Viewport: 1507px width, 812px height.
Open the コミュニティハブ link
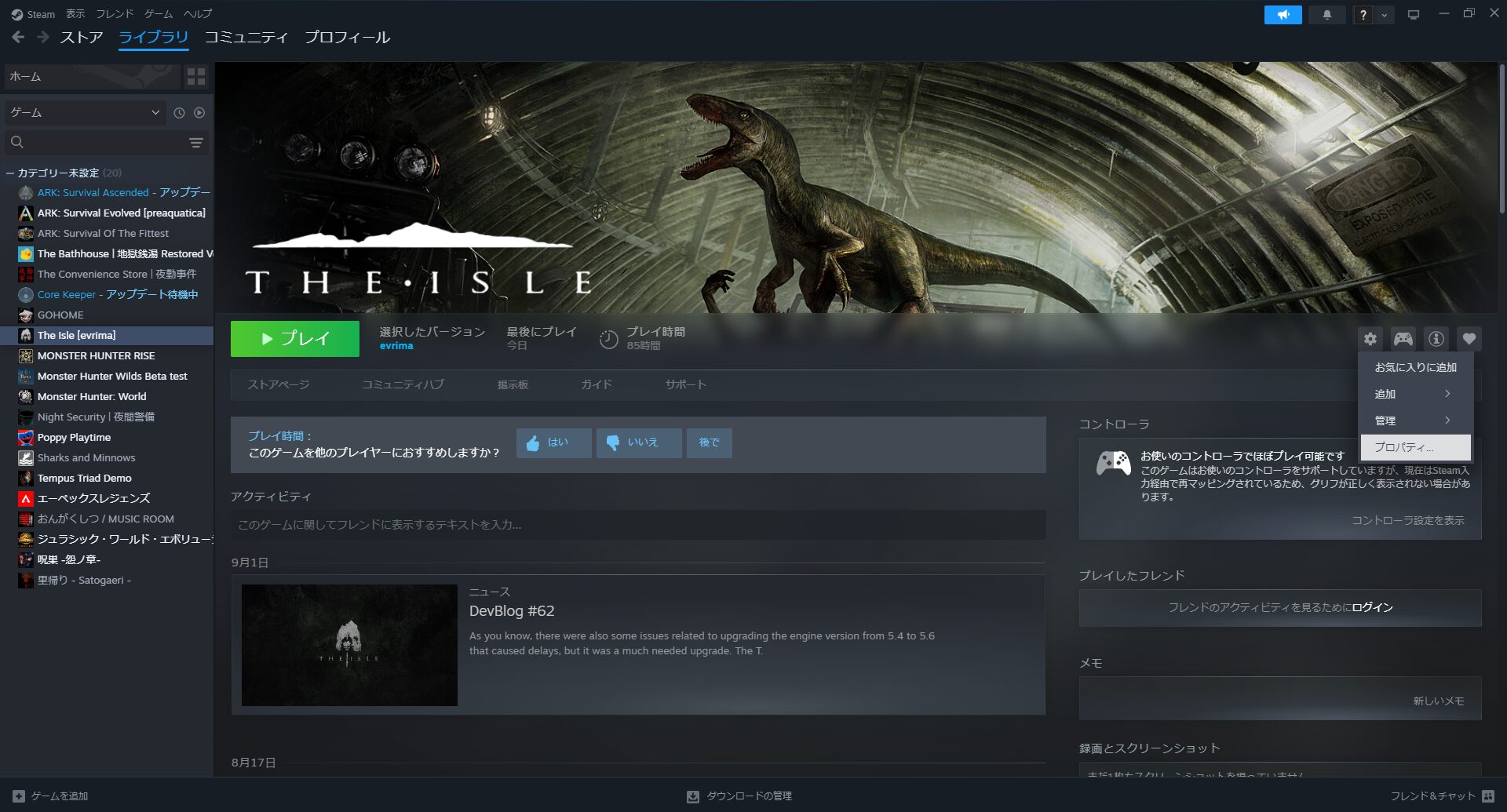(x=403, y=384)
